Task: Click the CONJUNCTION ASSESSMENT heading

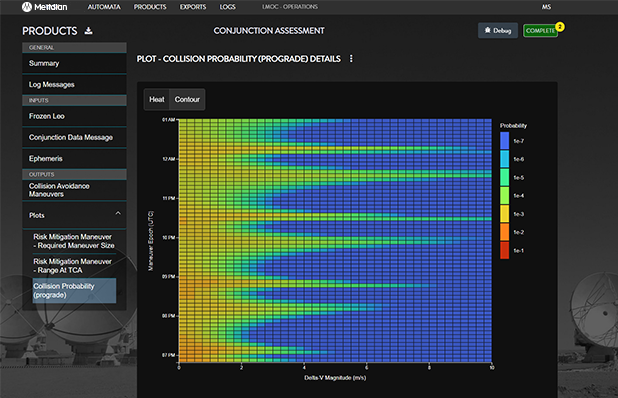Action: (x=269, y=31)
